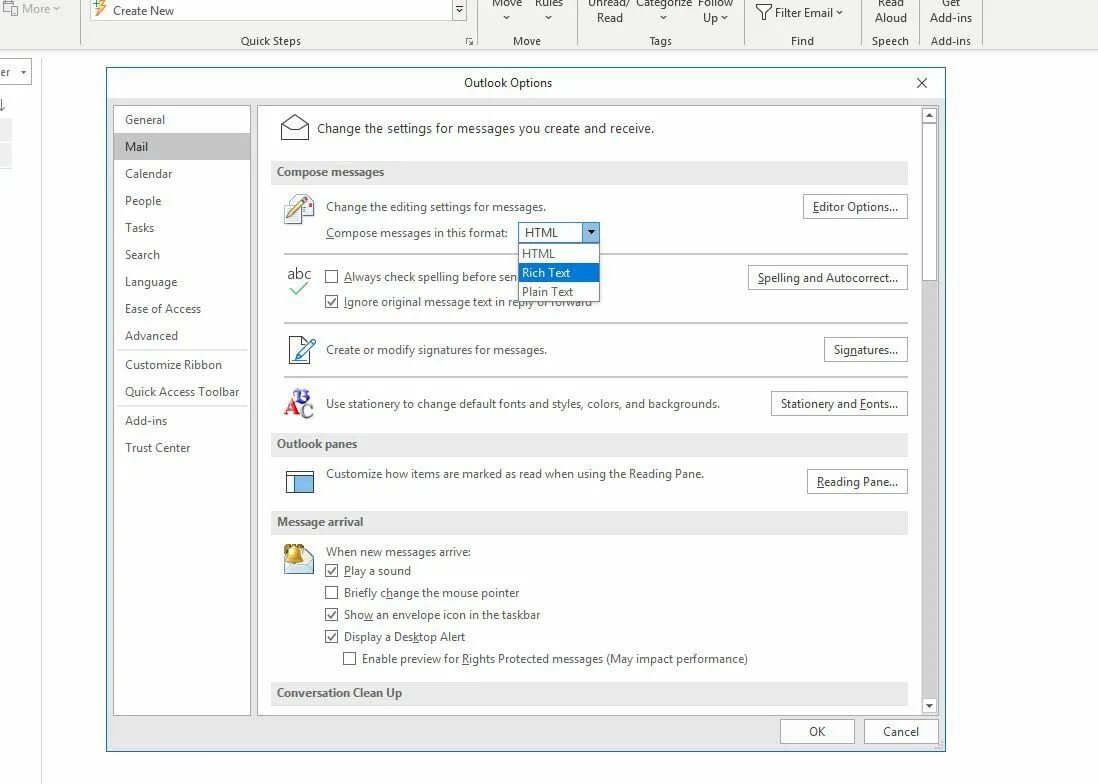Image resolution: width=1098 pixels, height=784 pixels.
Task: Open Reading Pane settings button
Action: [x=857, y=482]
